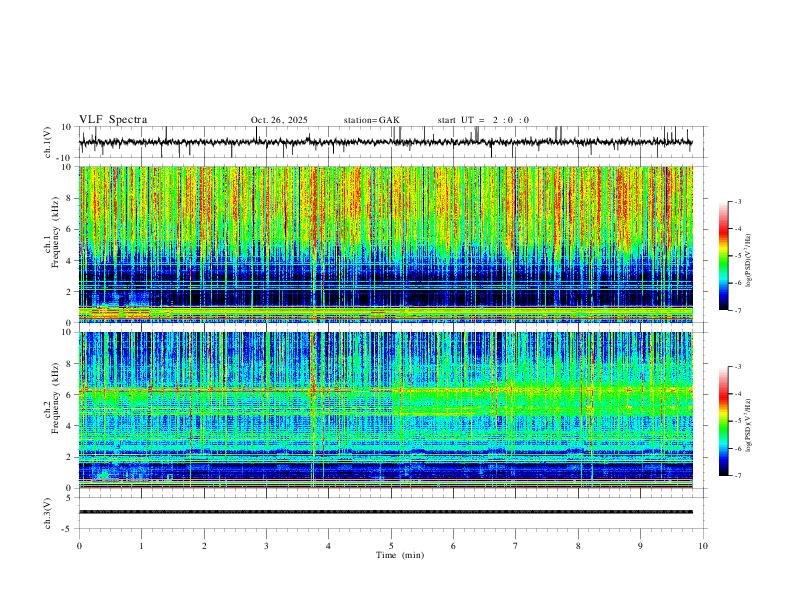Click the 'Time (min)' axis title
This screenshot has height=612, width=792.
(400, 555)
